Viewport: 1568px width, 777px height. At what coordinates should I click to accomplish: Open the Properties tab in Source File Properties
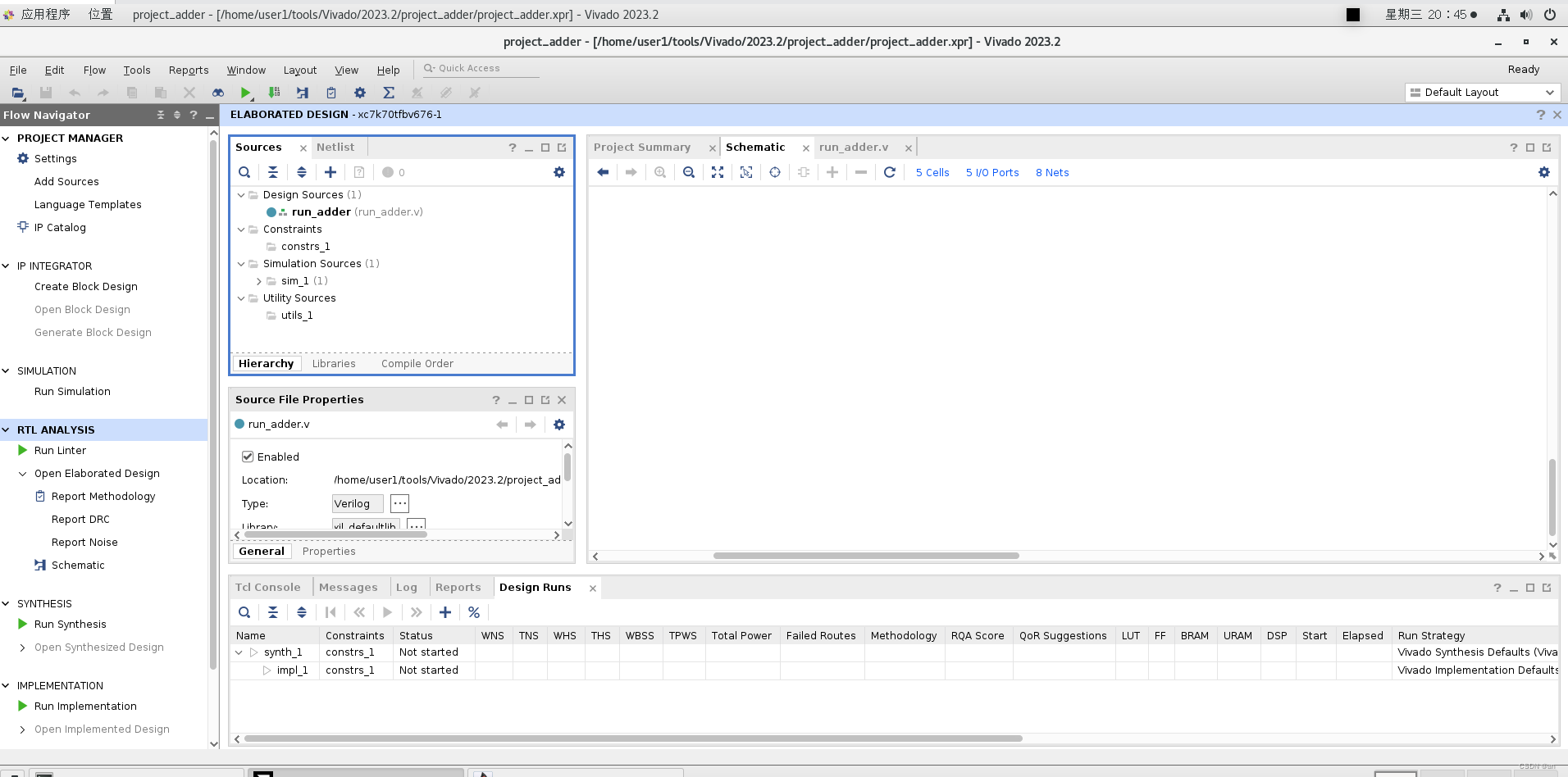[329, 552]
